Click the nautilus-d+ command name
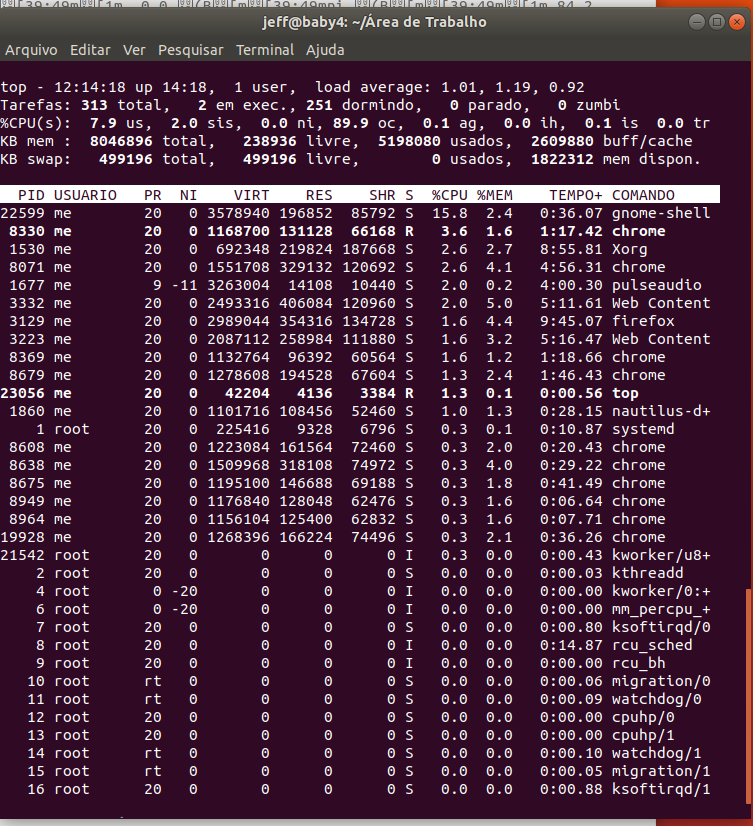753x826 pixels. (x=661, y=411)
